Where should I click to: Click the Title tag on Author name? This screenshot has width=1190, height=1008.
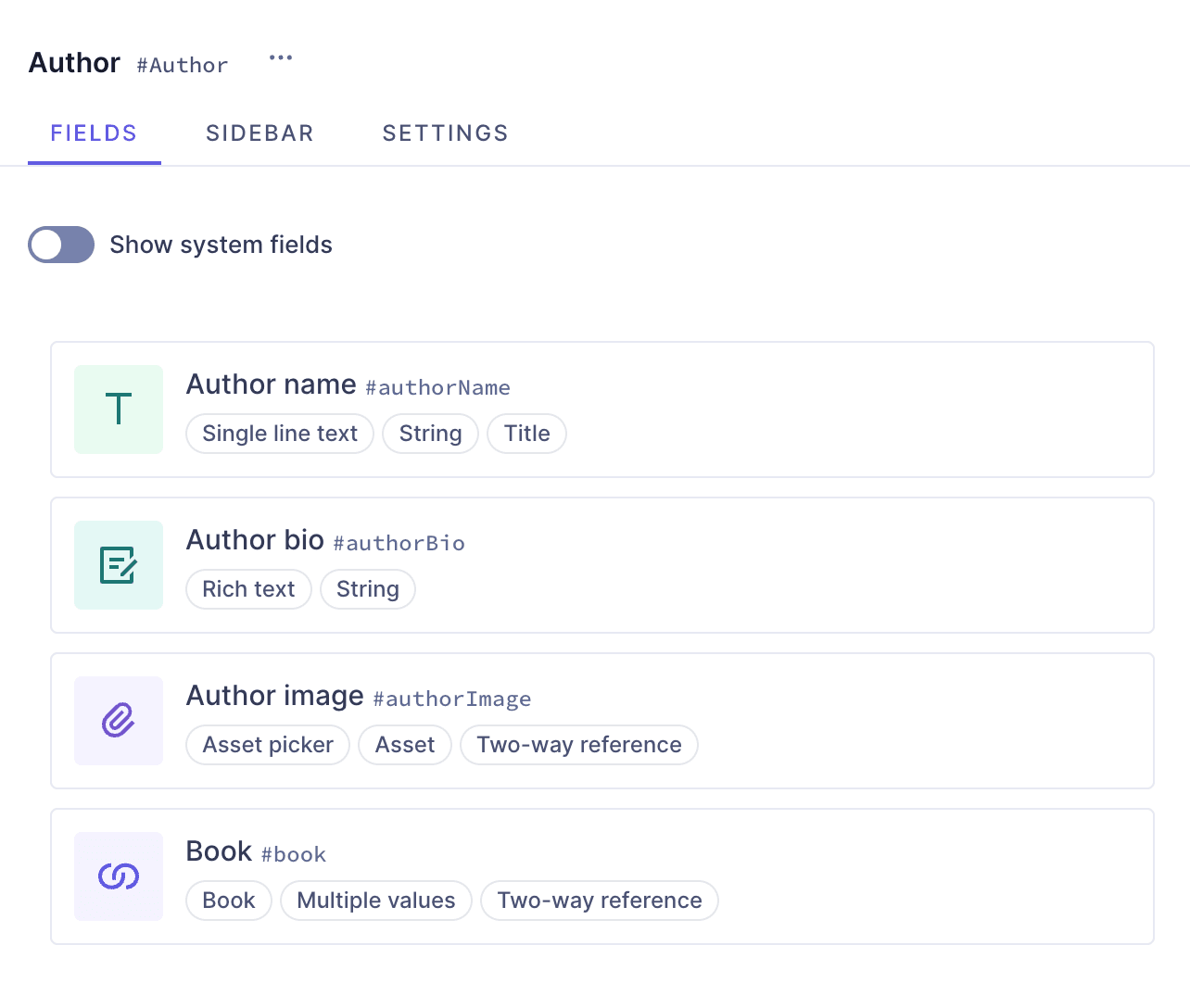coord(526,434)
